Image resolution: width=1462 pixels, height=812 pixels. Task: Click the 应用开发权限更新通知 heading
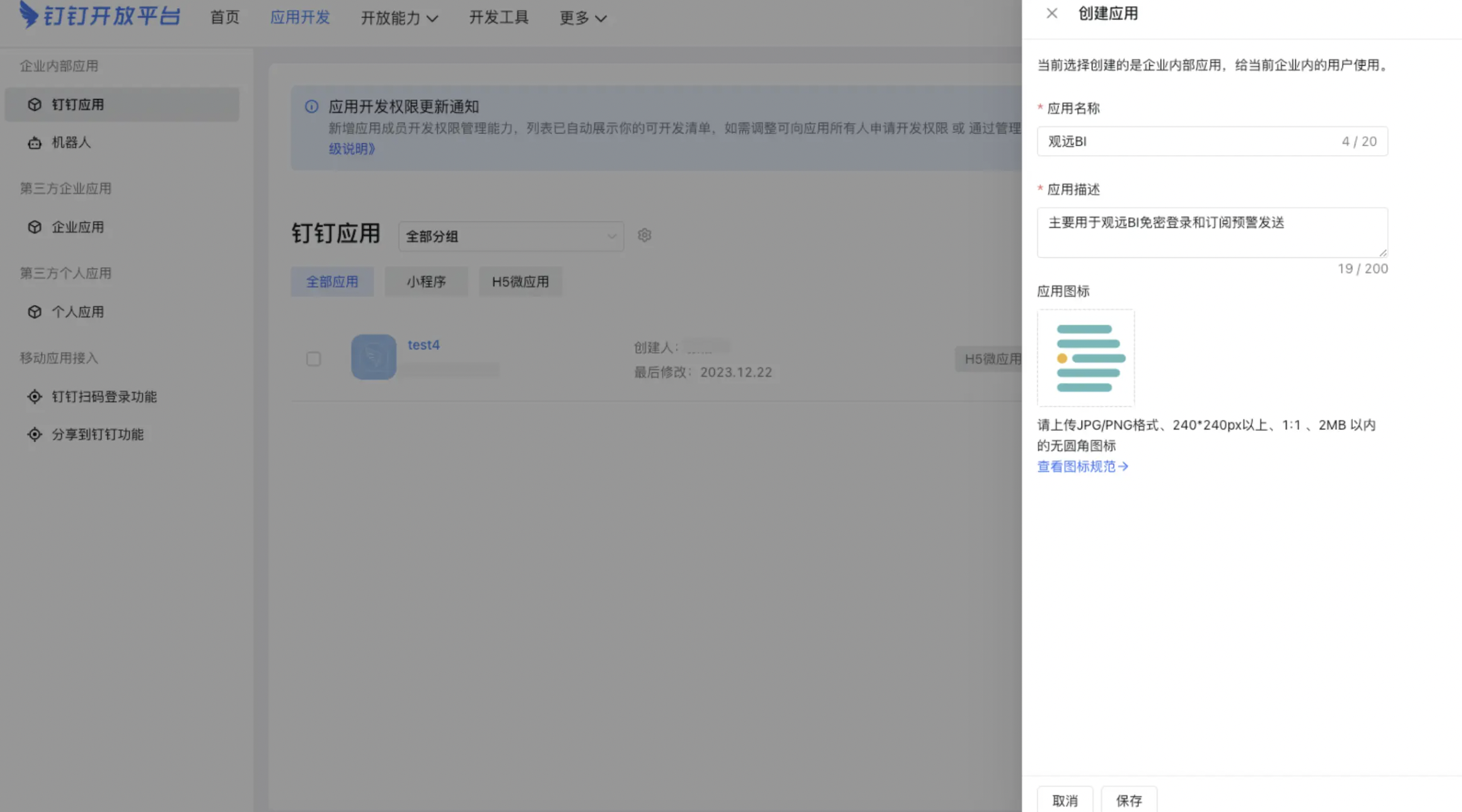pyautogui.click(x=403, y=107)
